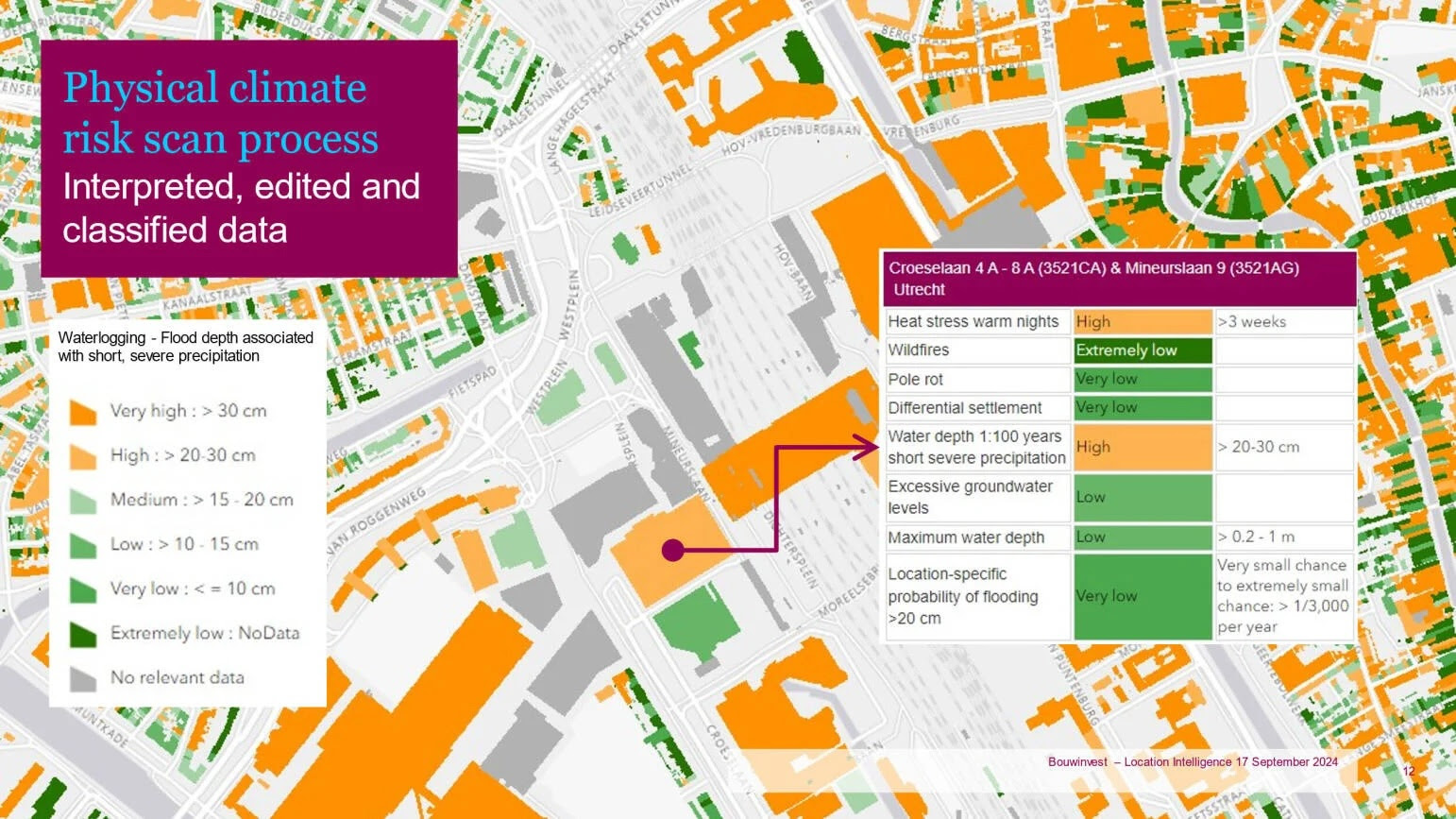Screen dimensions: 1456x819
Task: Click the Heat stress warm nights row label
Action: pyautogui.click(x=973, y=322)
